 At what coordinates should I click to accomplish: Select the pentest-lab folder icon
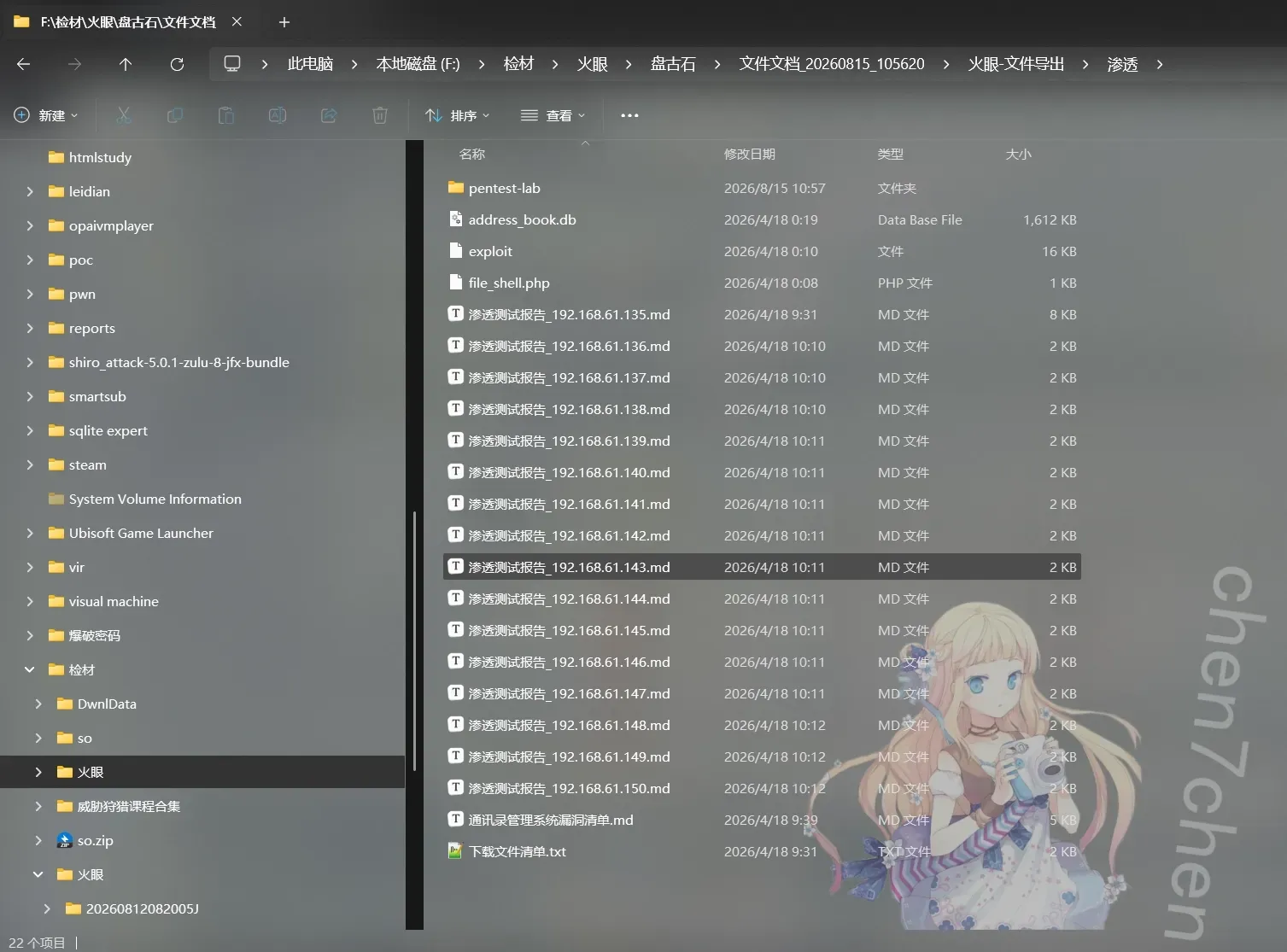coord(456,188)
